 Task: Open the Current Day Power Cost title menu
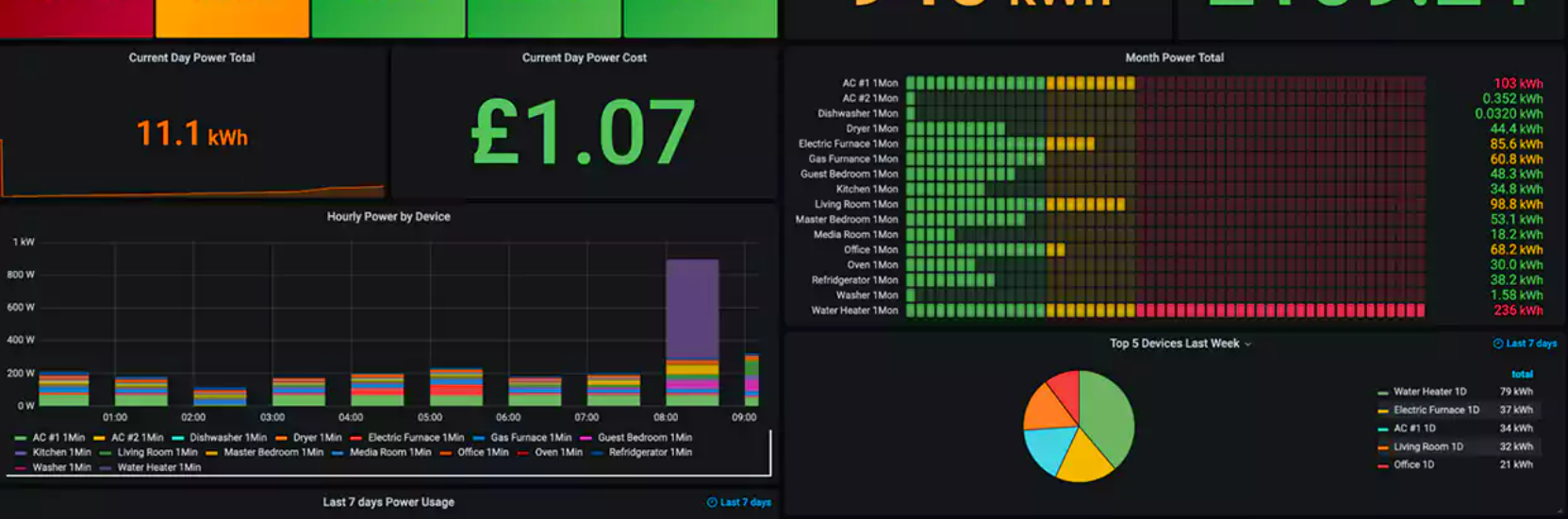[584, 58]
